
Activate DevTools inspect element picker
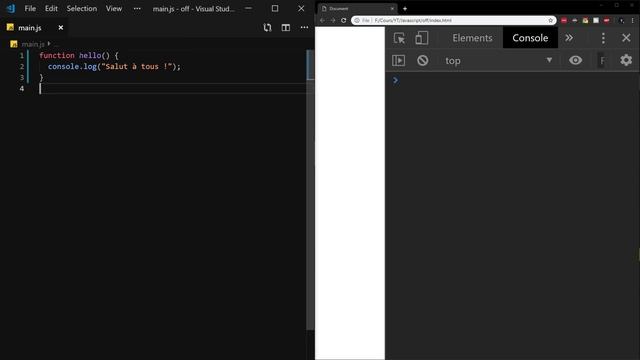click(399, 38)
